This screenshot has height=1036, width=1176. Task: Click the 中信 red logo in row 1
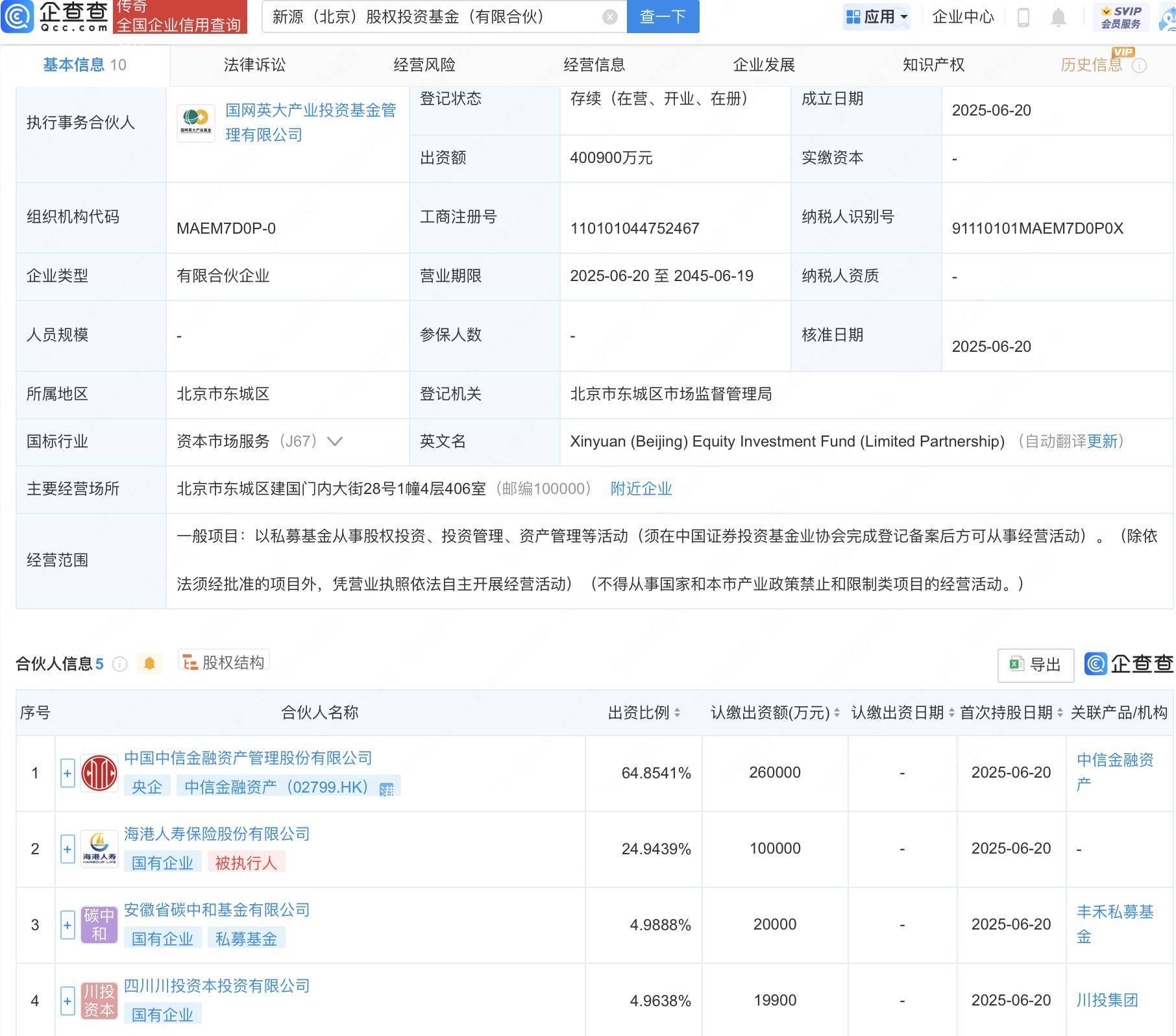[x=99, y=773]
